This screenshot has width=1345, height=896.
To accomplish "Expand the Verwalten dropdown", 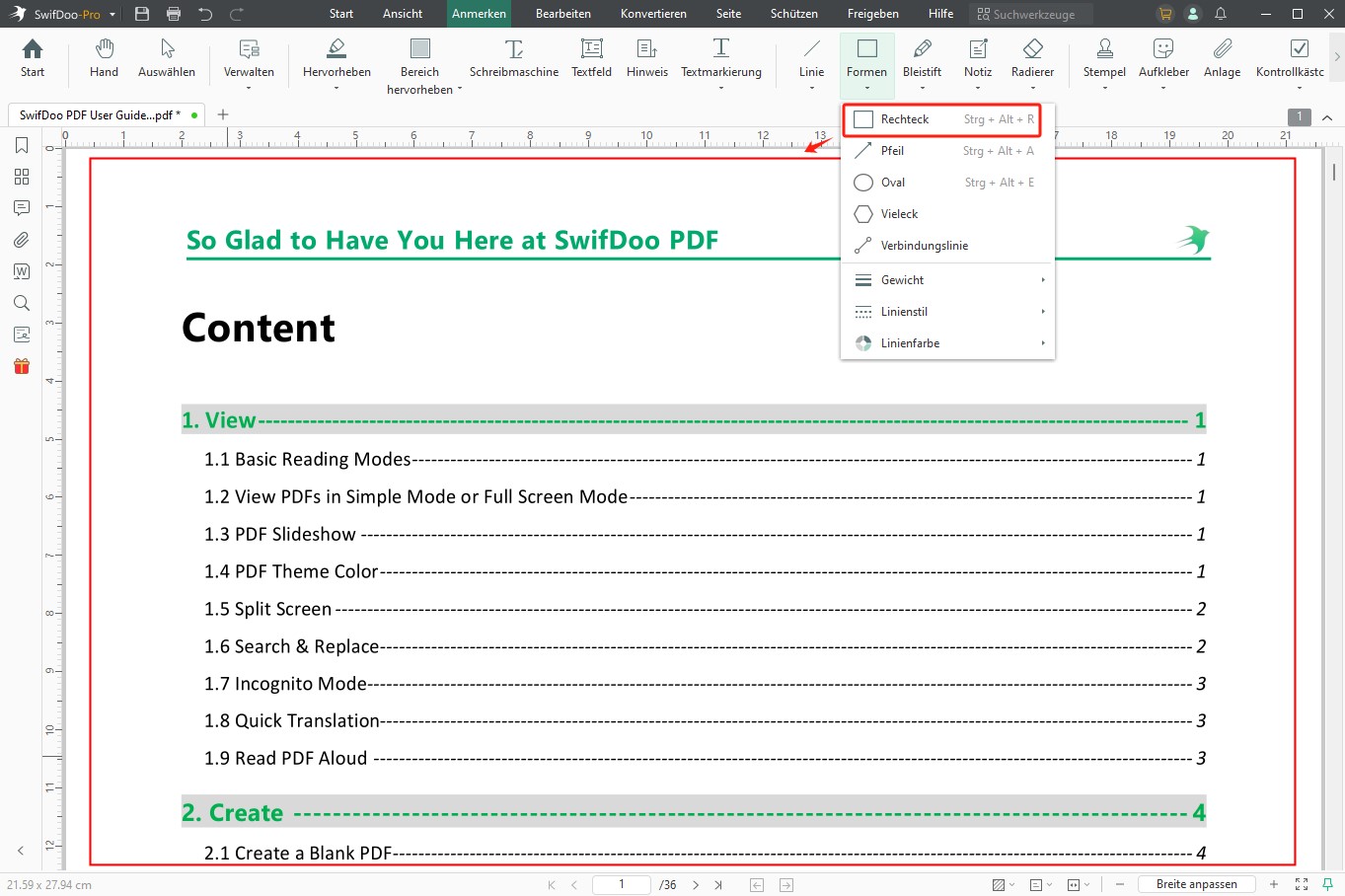I will (249, 89).
